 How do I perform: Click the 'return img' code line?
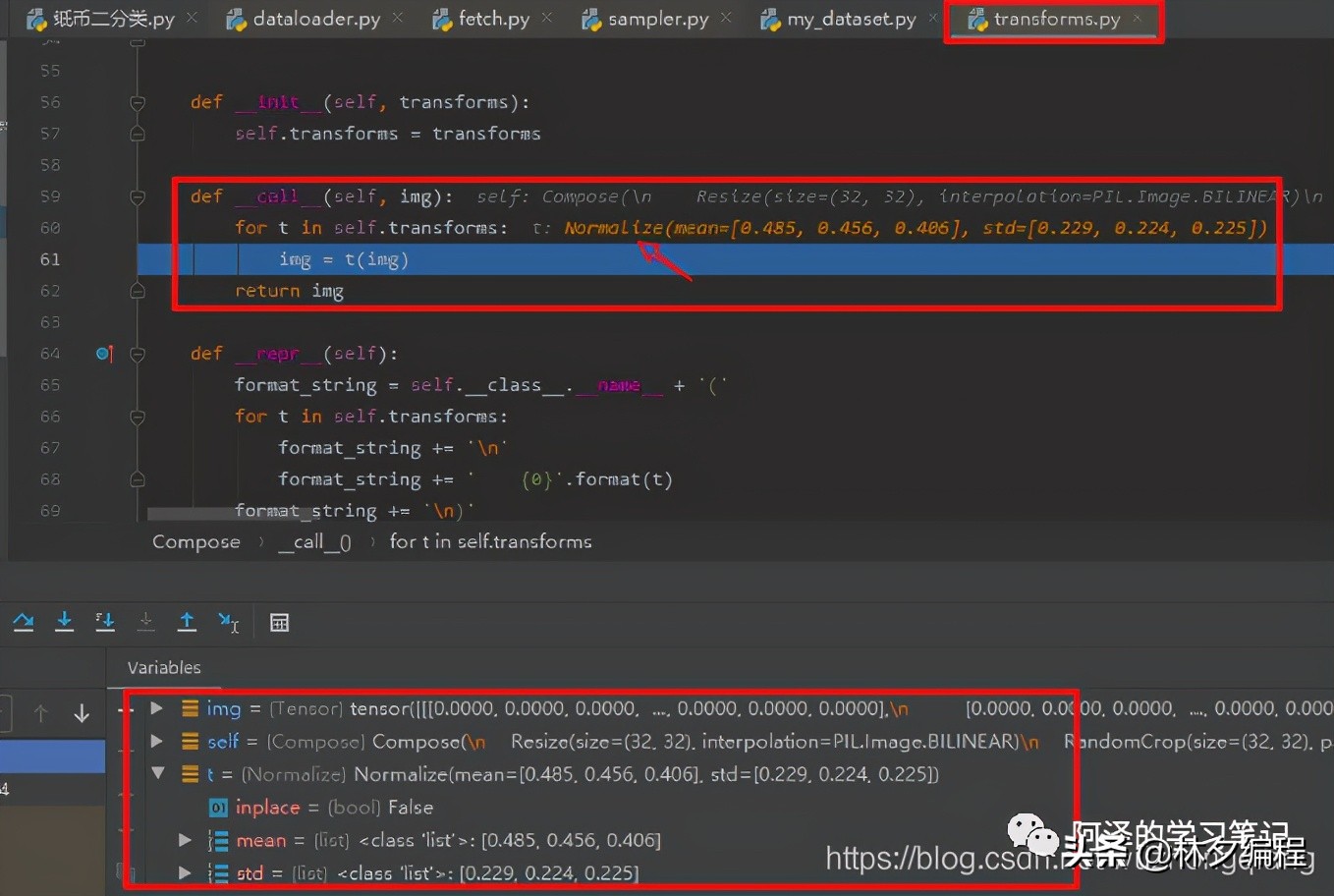(x=289, y=291)
